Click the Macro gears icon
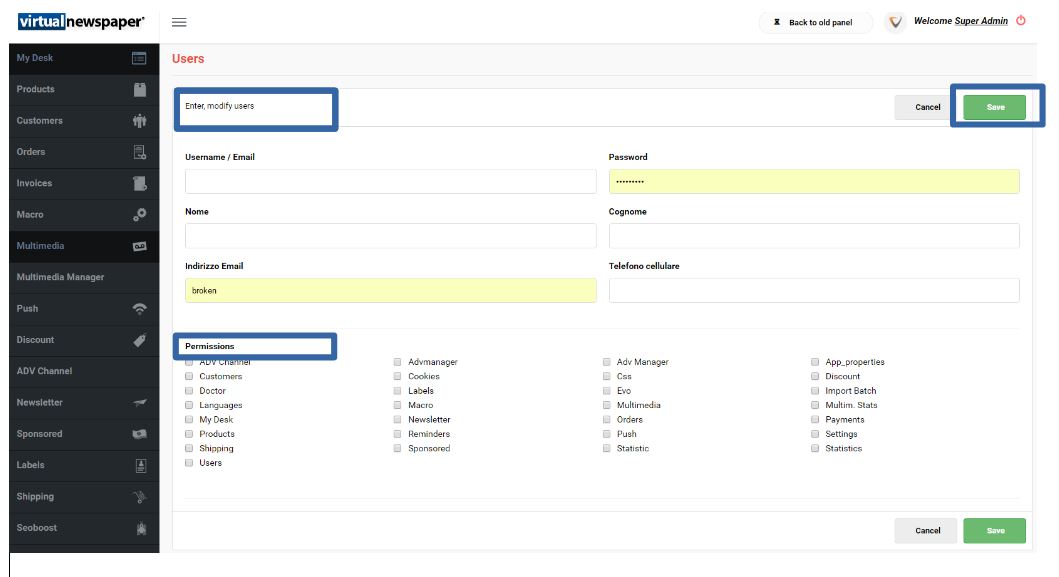 click(x=140, y=215)
